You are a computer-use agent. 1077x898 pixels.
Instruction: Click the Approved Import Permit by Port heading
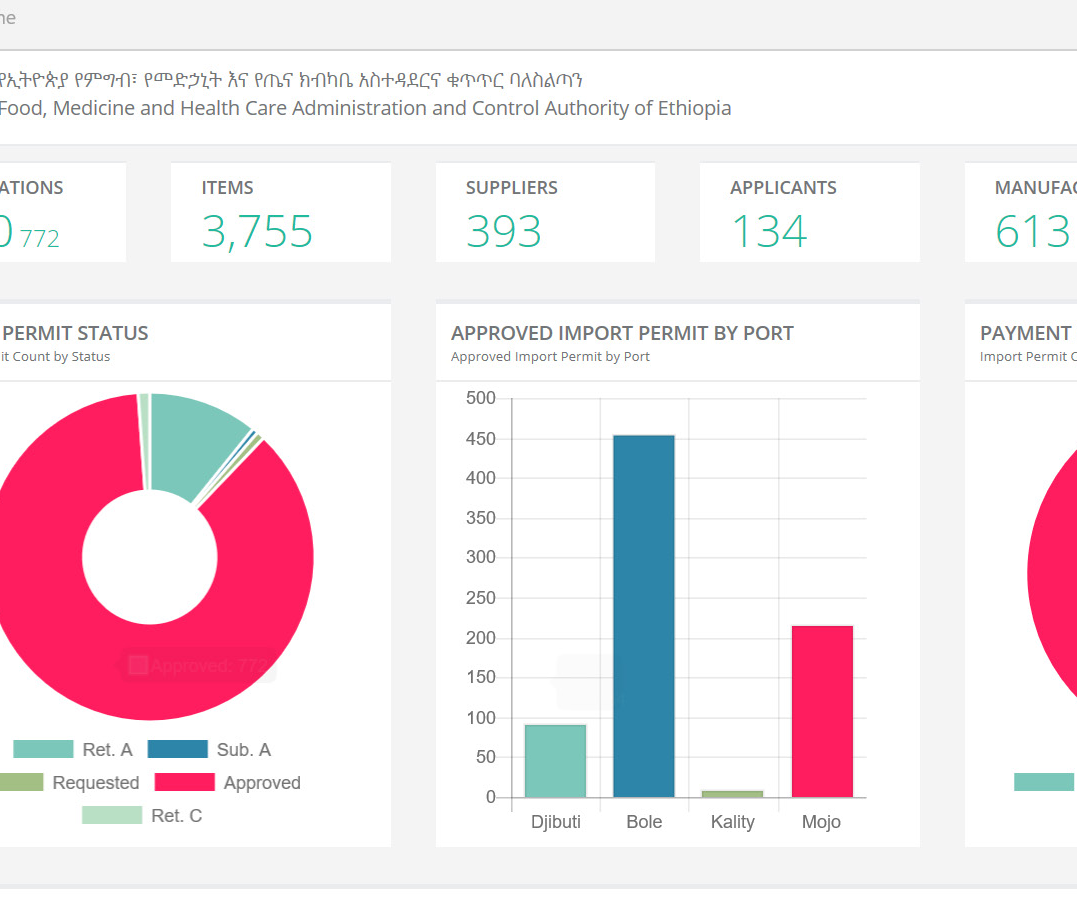622,333
